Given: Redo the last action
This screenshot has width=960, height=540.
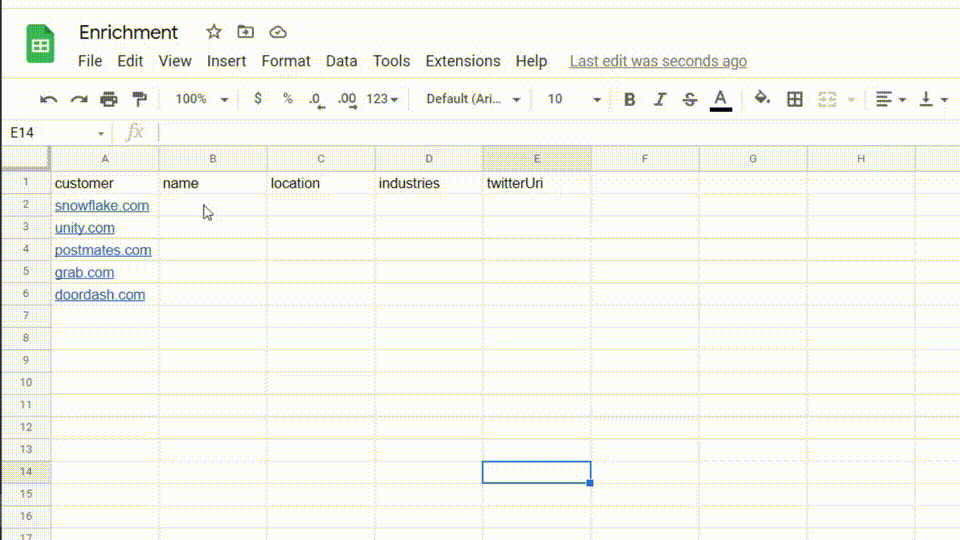Looking at the screenshot, I should [x=79, y=99].
